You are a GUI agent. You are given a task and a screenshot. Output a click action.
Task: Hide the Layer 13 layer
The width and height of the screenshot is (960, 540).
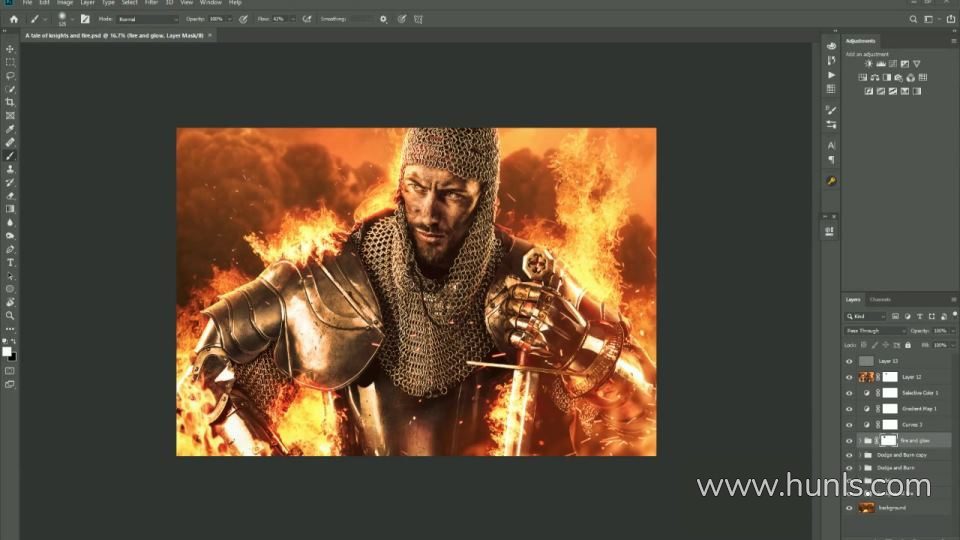(849, 361)
